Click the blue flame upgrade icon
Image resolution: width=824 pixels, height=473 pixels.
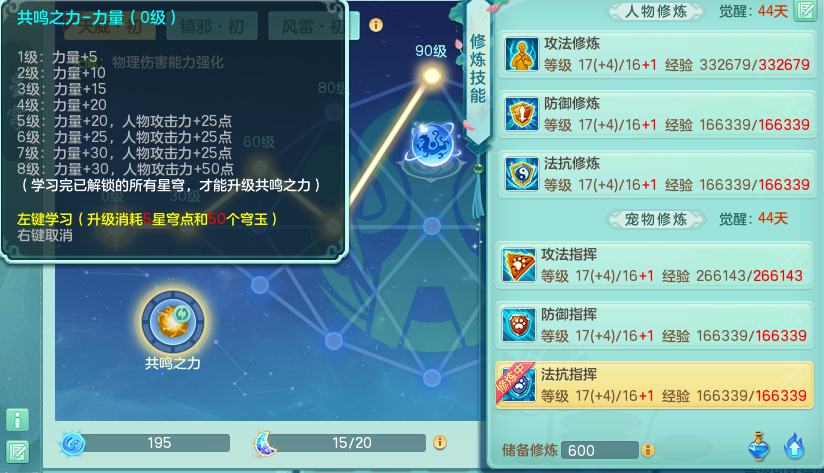(794, 446)
